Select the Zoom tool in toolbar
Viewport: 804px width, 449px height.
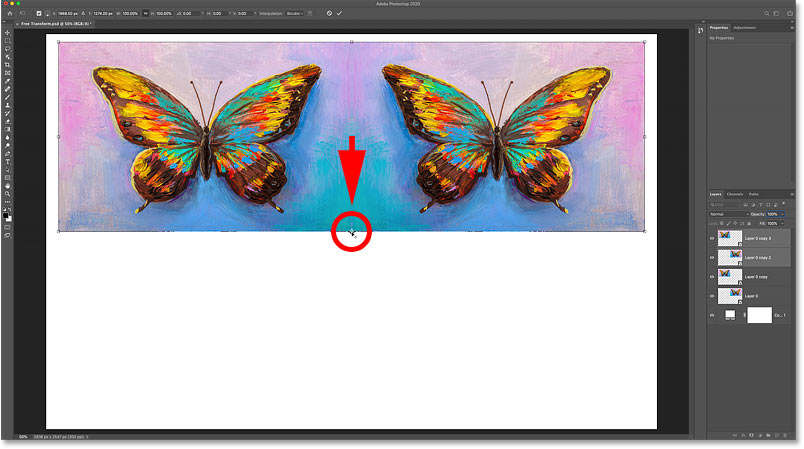pos(8,194)
